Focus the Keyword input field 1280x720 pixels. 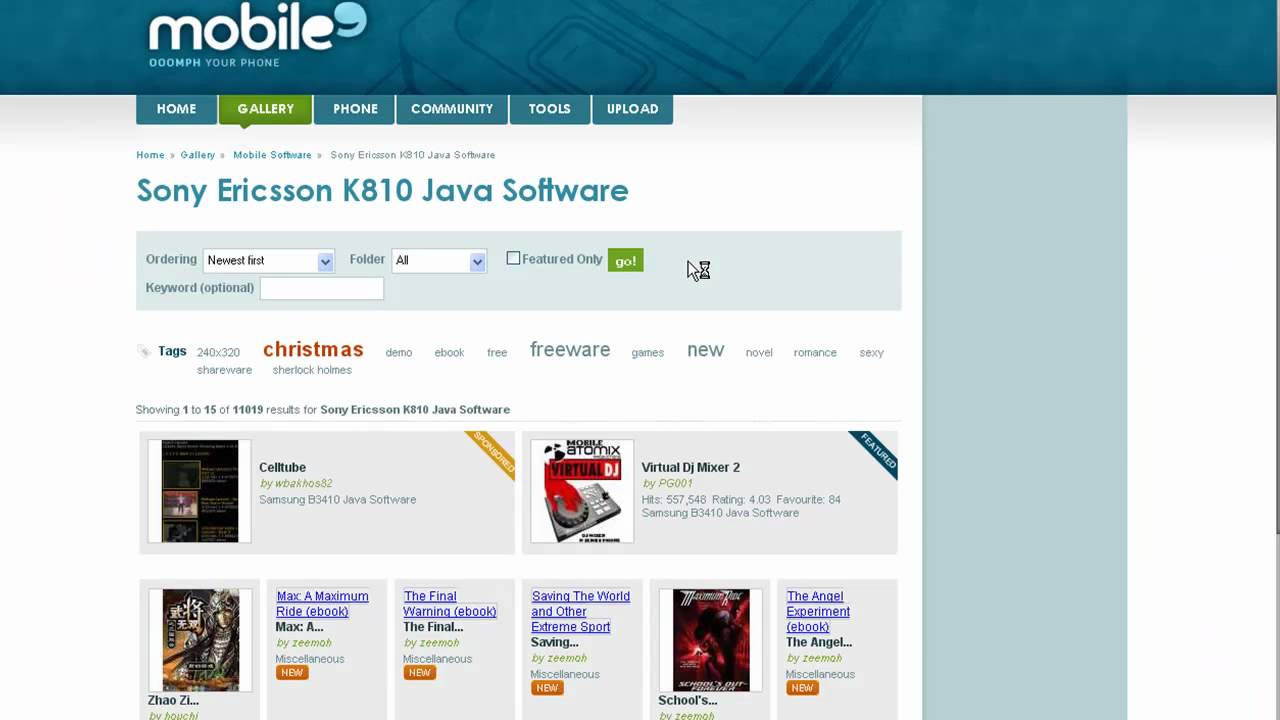click(322, 288)
